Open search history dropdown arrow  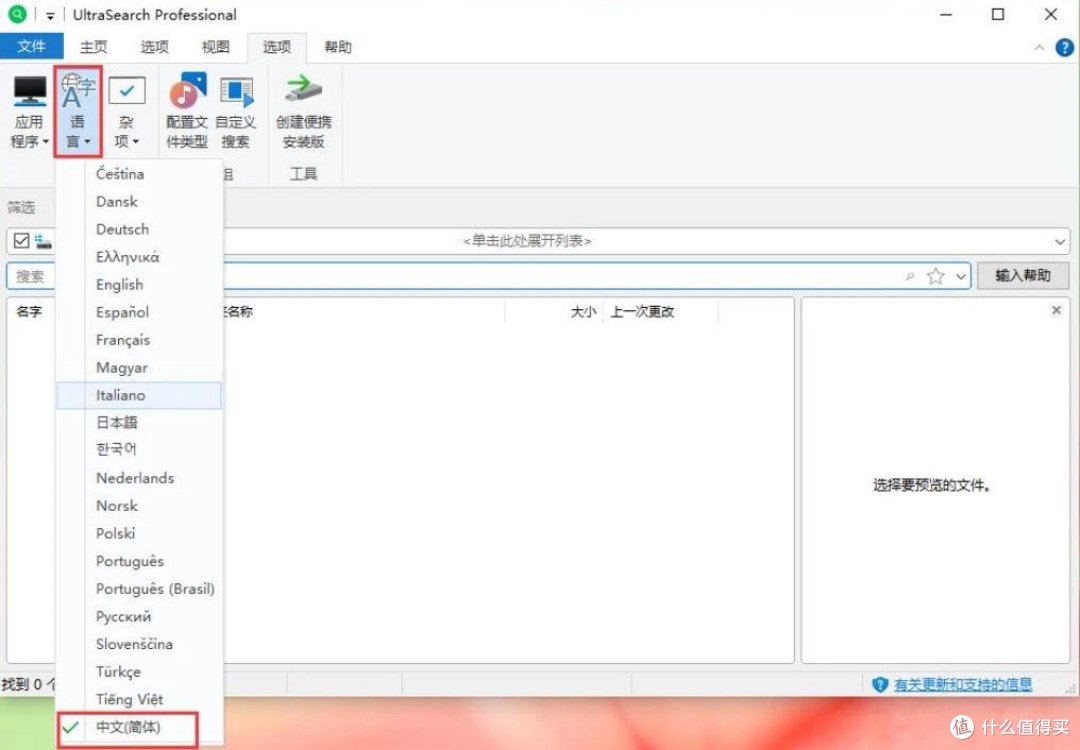pos(961,277)
